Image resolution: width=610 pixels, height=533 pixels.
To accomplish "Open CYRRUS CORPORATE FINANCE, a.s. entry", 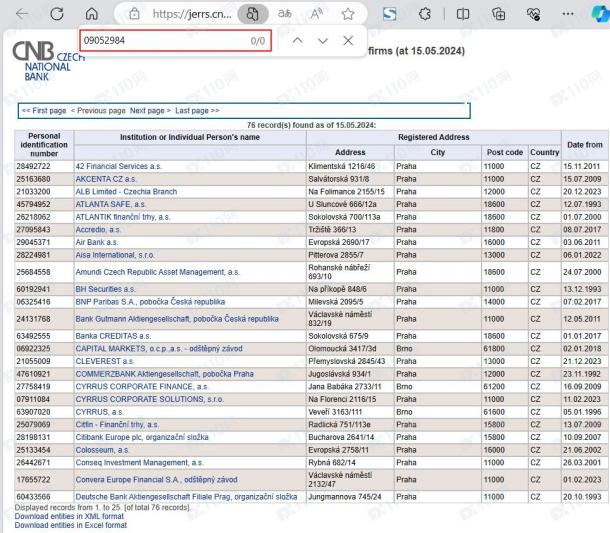I will 142,386.
